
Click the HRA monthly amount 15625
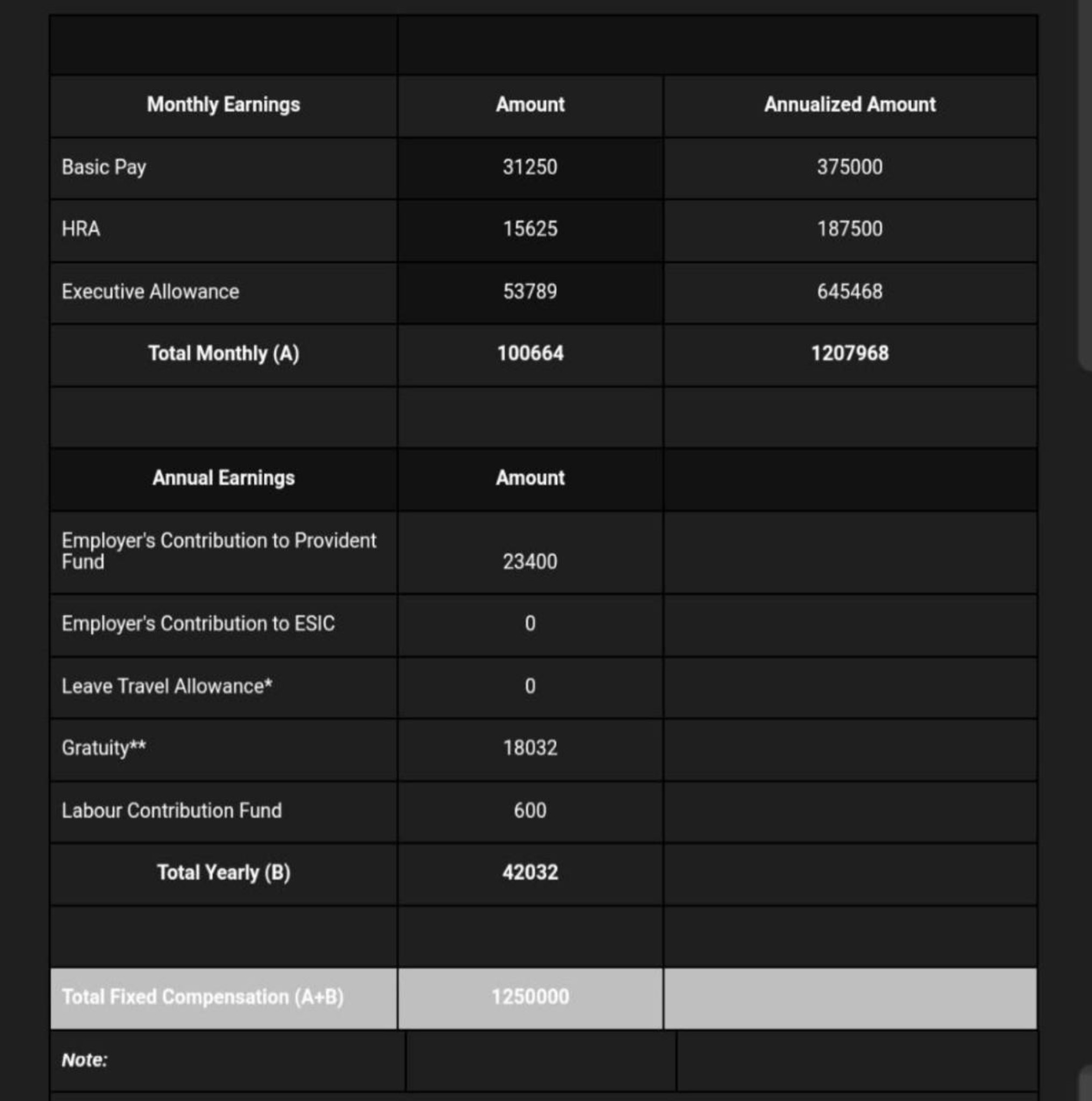[x=530, y=229]
